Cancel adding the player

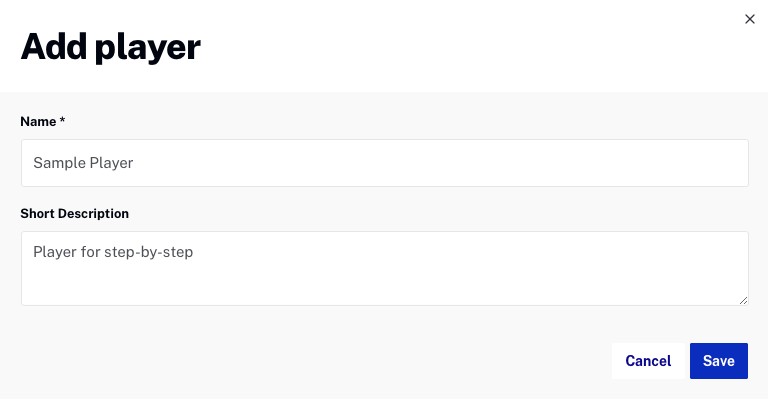(x=648, y=361)
